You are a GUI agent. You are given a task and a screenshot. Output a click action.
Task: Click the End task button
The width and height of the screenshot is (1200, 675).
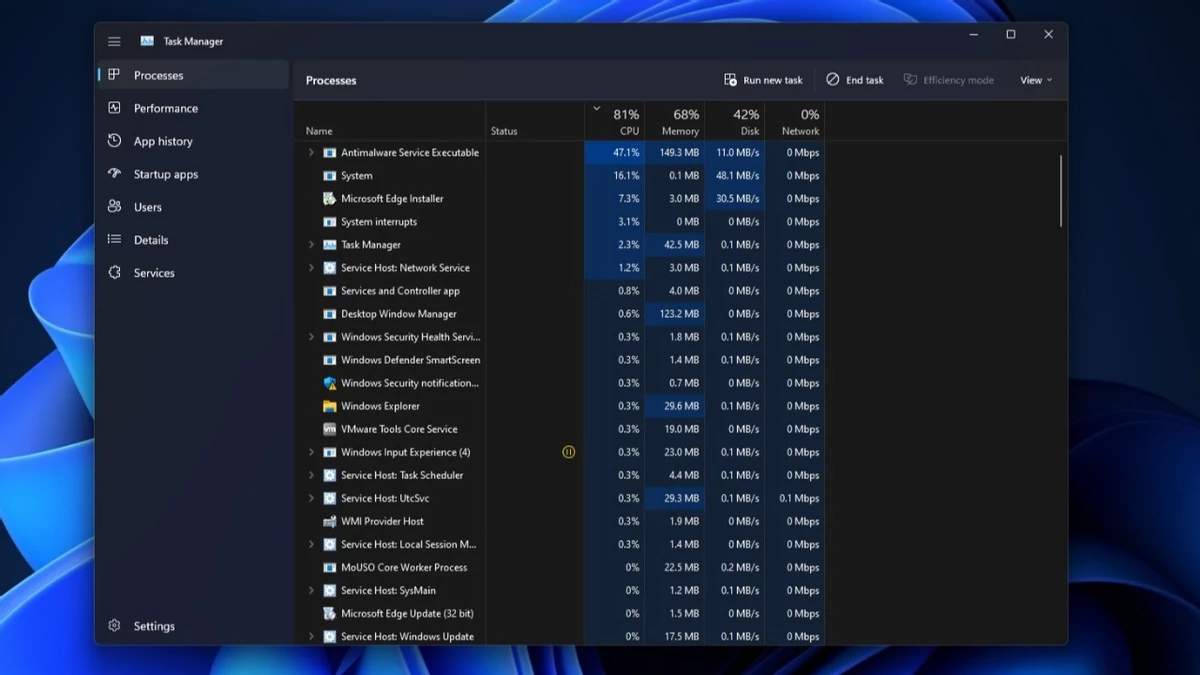[855, 80]
